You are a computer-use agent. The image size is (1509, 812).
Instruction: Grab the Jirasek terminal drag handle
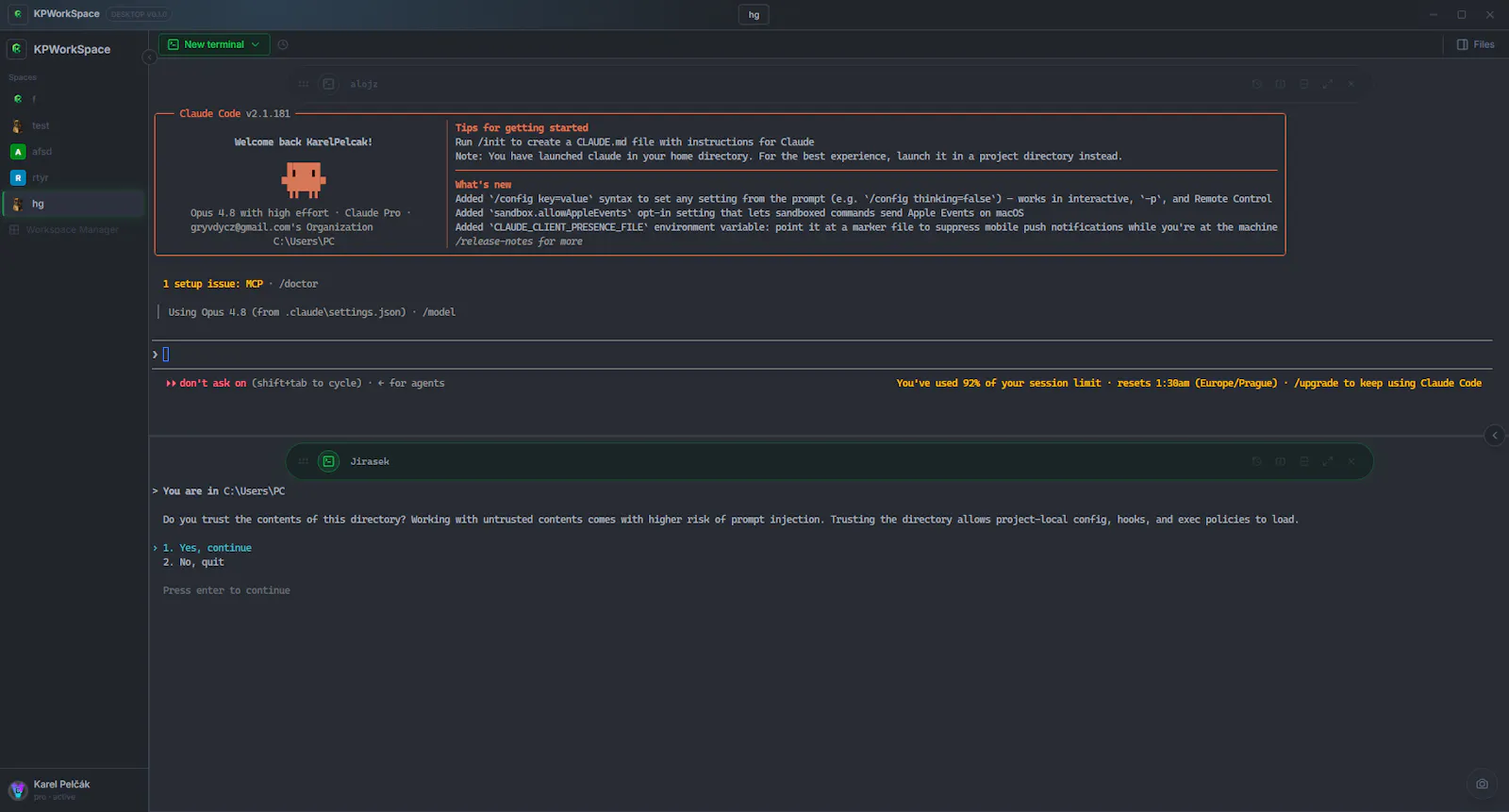click(304, 461)
